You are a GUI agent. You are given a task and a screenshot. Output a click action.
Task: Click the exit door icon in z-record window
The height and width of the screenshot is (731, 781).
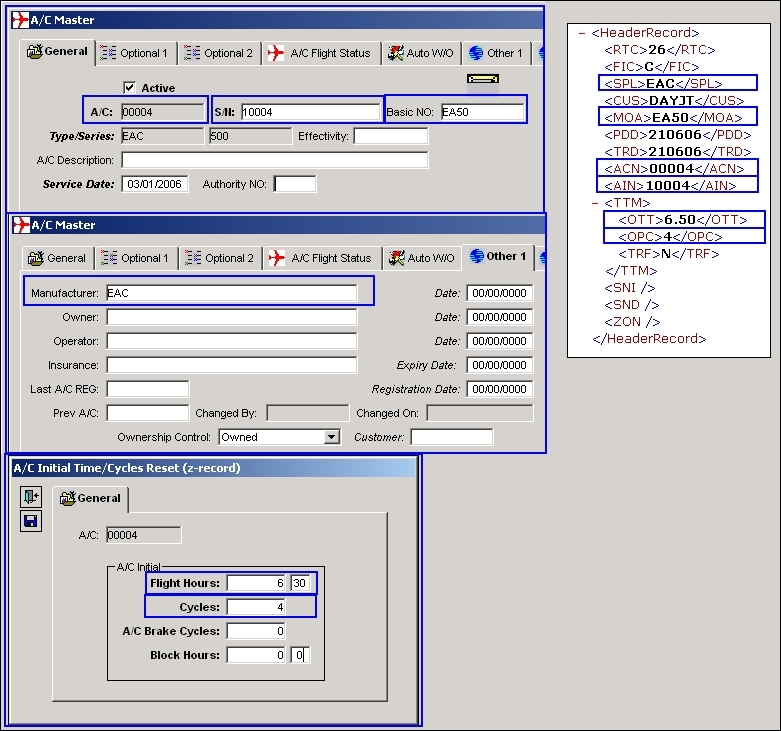click(31, 496)
